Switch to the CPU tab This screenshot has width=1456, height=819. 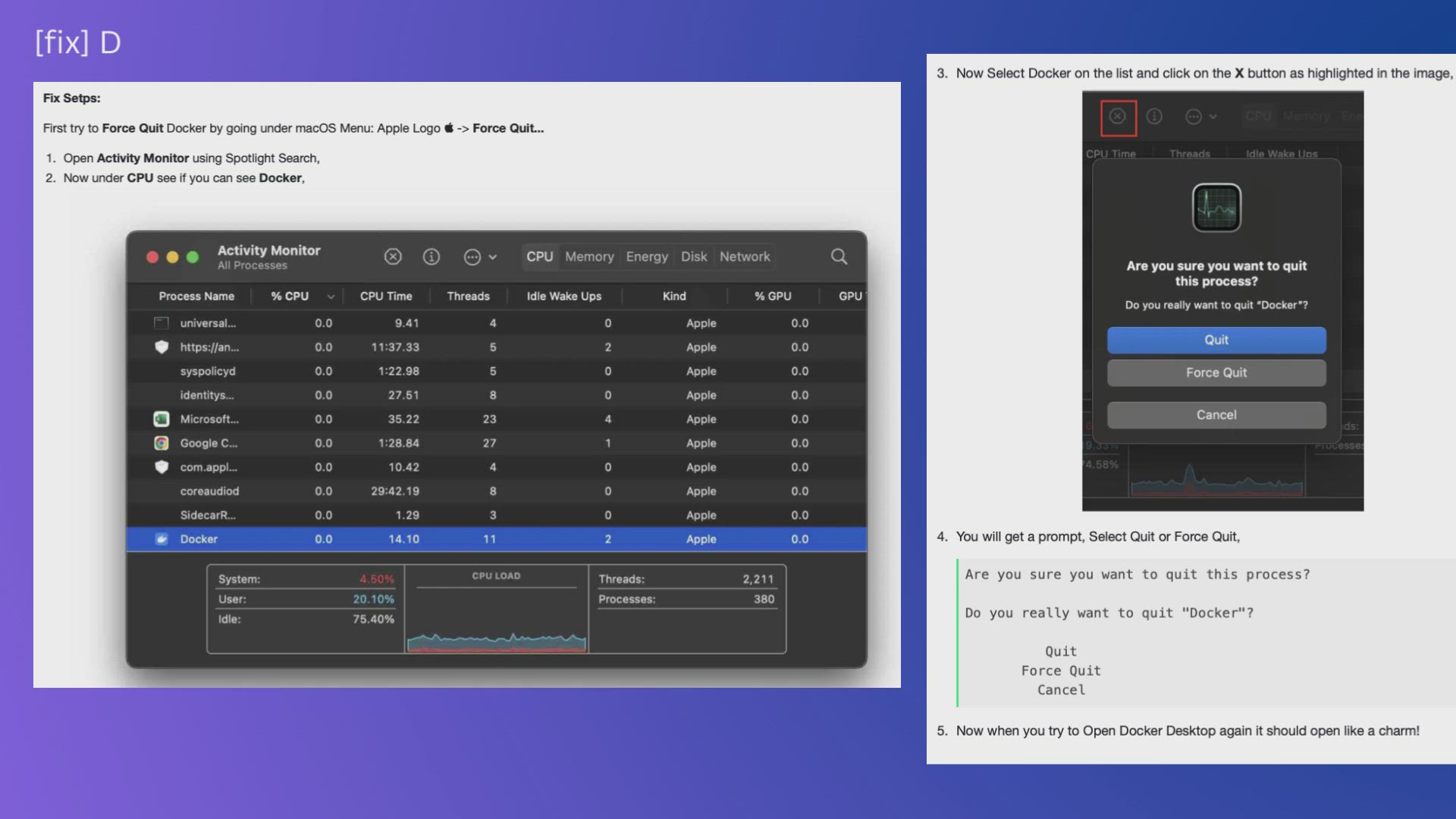[540, 257]
